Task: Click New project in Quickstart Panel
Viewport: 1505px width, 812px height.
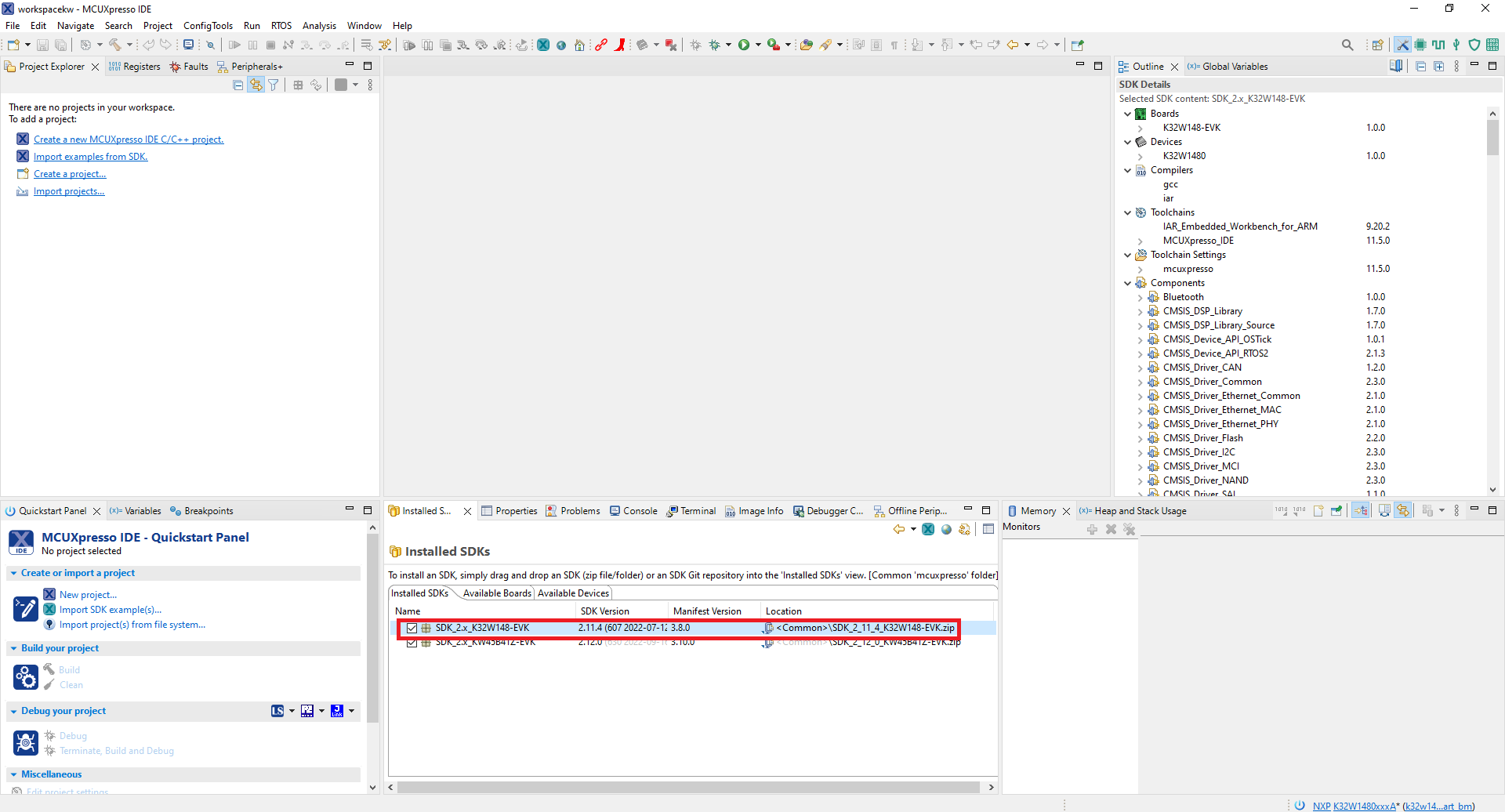Action: (88, 595)
